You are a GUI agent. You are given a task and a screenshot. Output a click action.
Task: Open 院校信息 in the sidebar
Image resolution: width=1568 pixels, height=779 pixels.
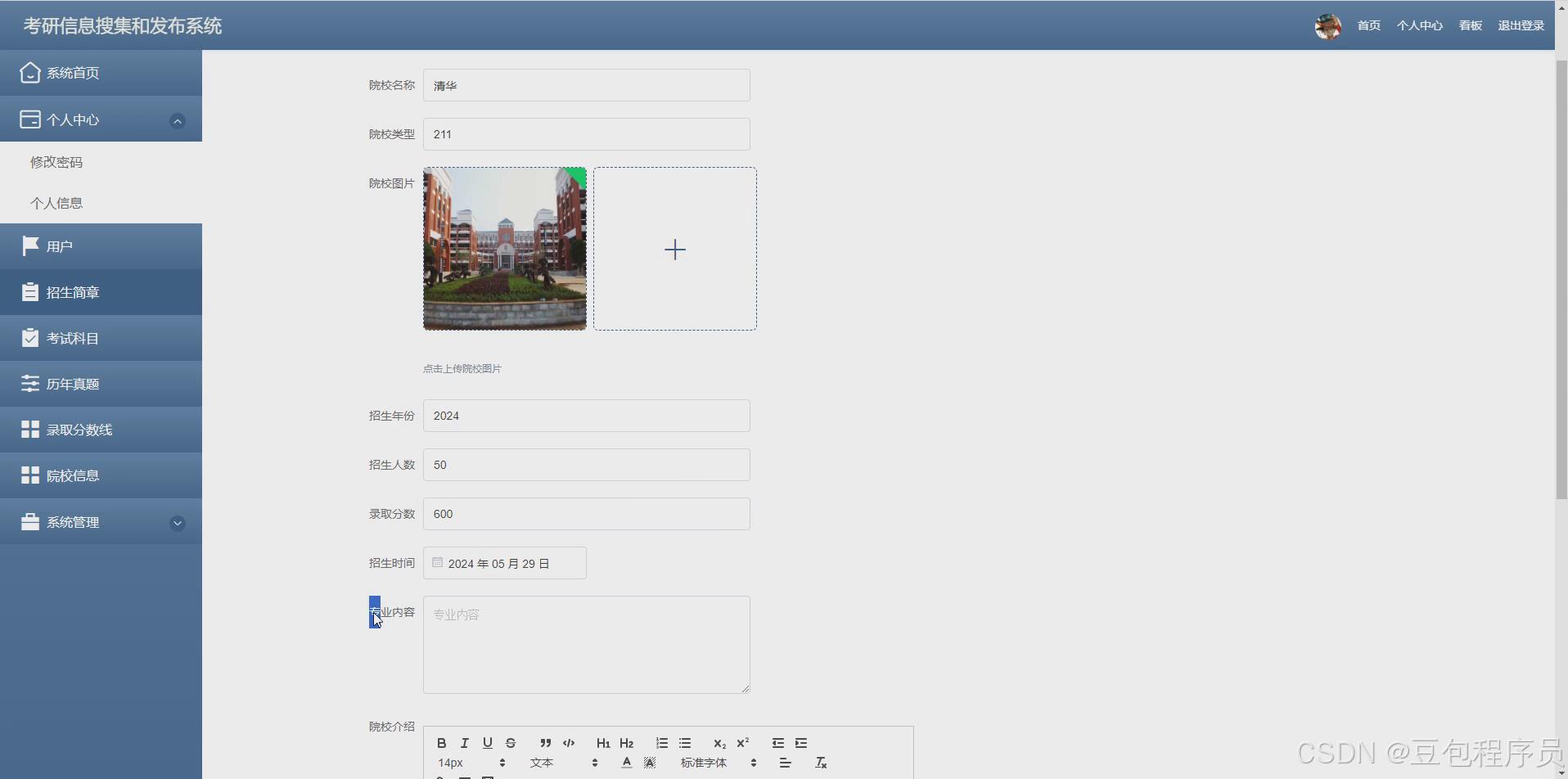(x=101, y=475)
